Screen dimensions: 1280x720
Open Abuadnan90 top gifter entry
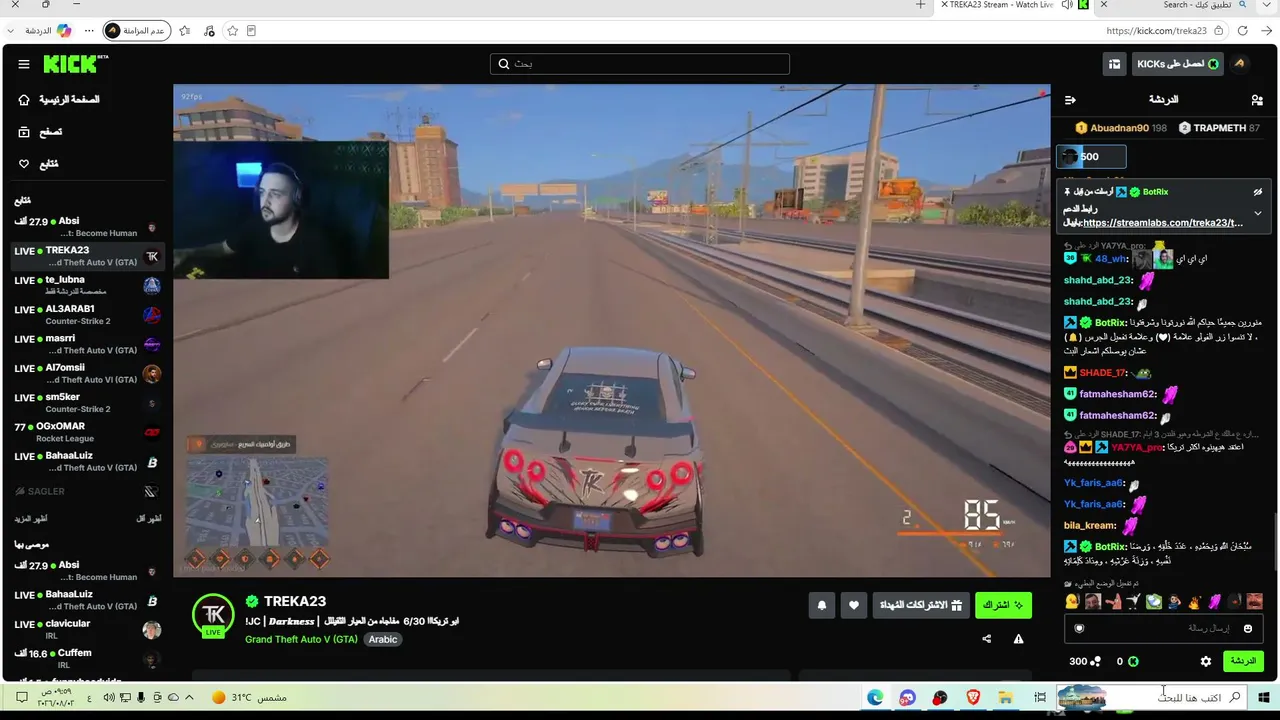[x=1121, y=128]
